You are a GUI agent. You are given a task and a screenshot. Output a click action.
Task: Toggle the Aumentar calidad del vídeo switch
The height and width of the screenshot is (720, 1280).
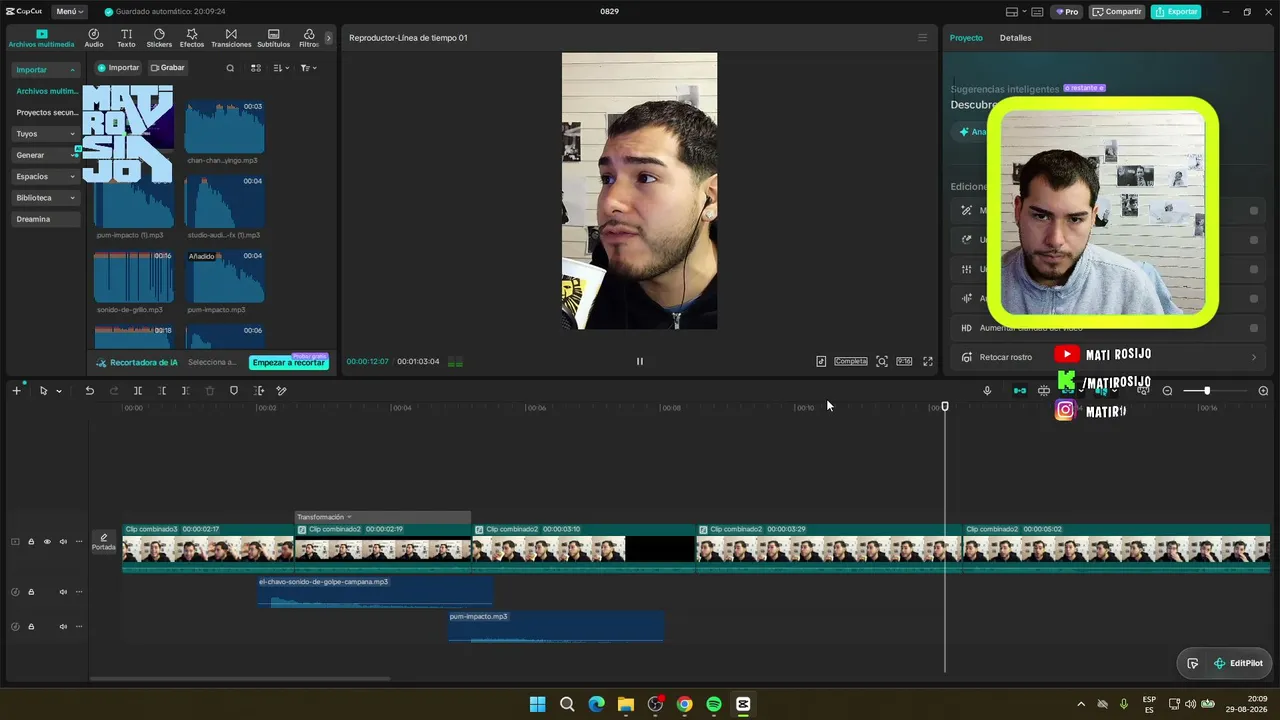[x=1254, y=328]
